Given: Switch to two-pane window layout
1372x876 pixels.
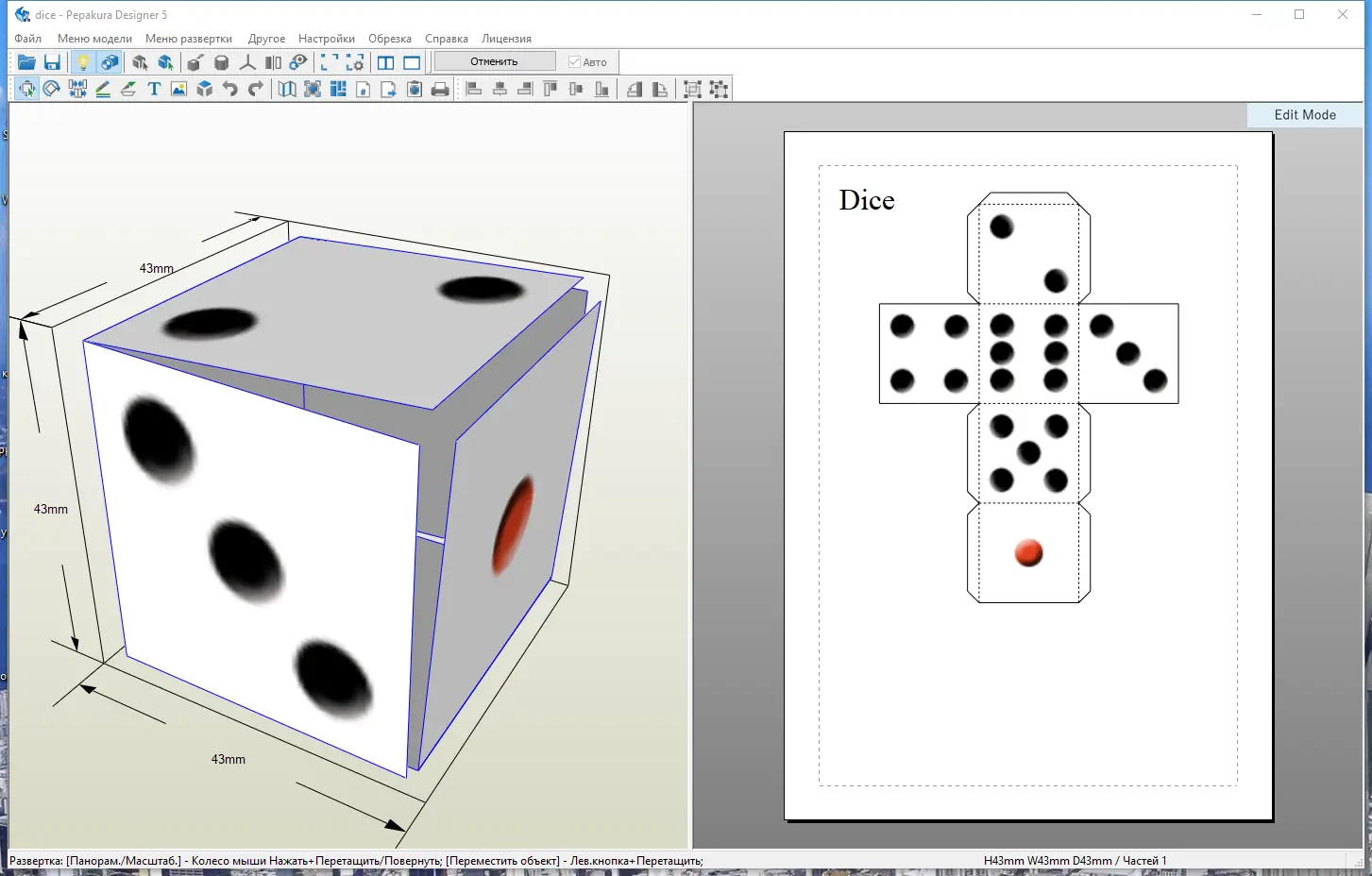Looking at the screenshot, I should (x=385, y=61).
